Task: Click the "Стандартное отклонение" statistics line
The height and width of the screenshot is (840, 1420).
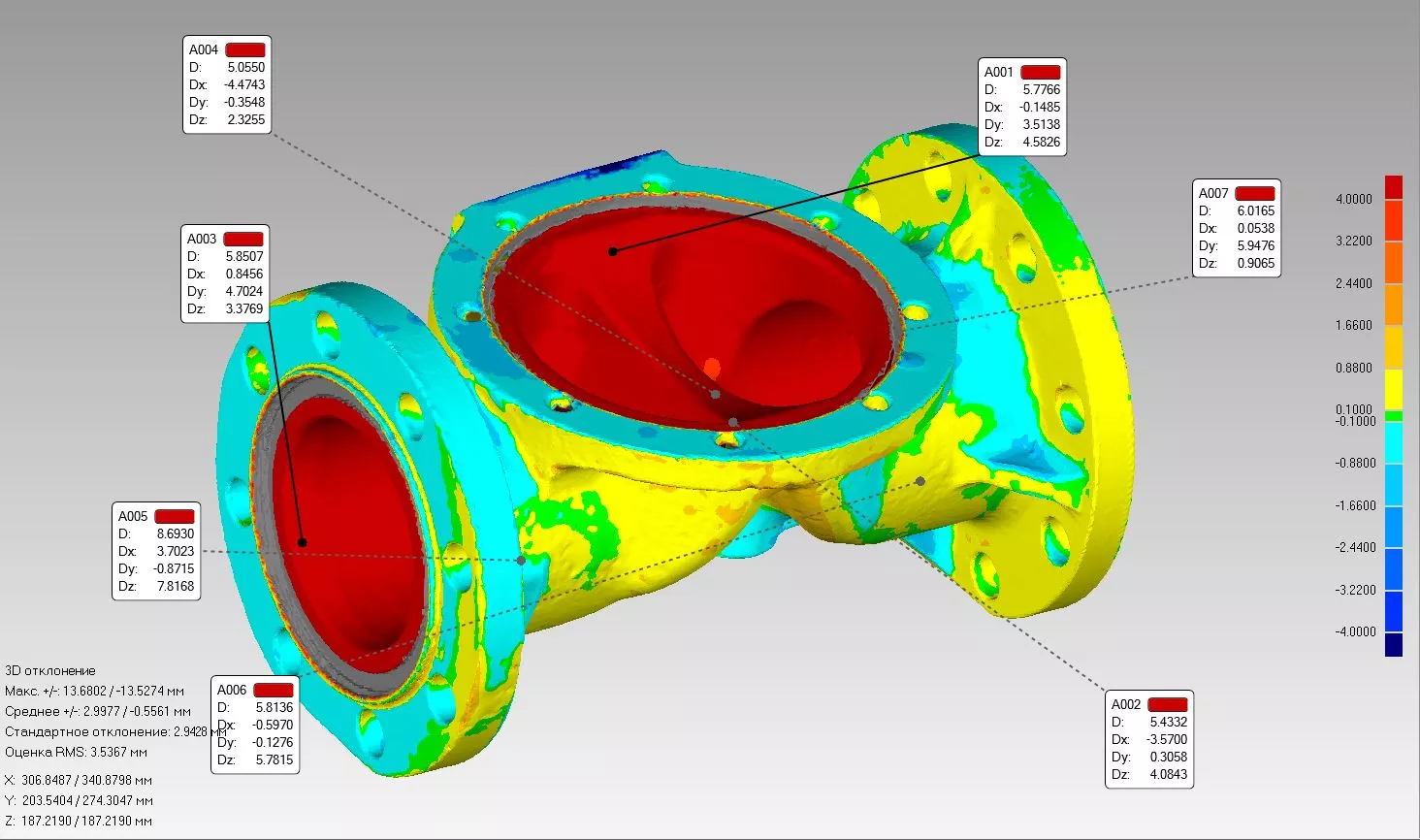Action: coord(107,731)
